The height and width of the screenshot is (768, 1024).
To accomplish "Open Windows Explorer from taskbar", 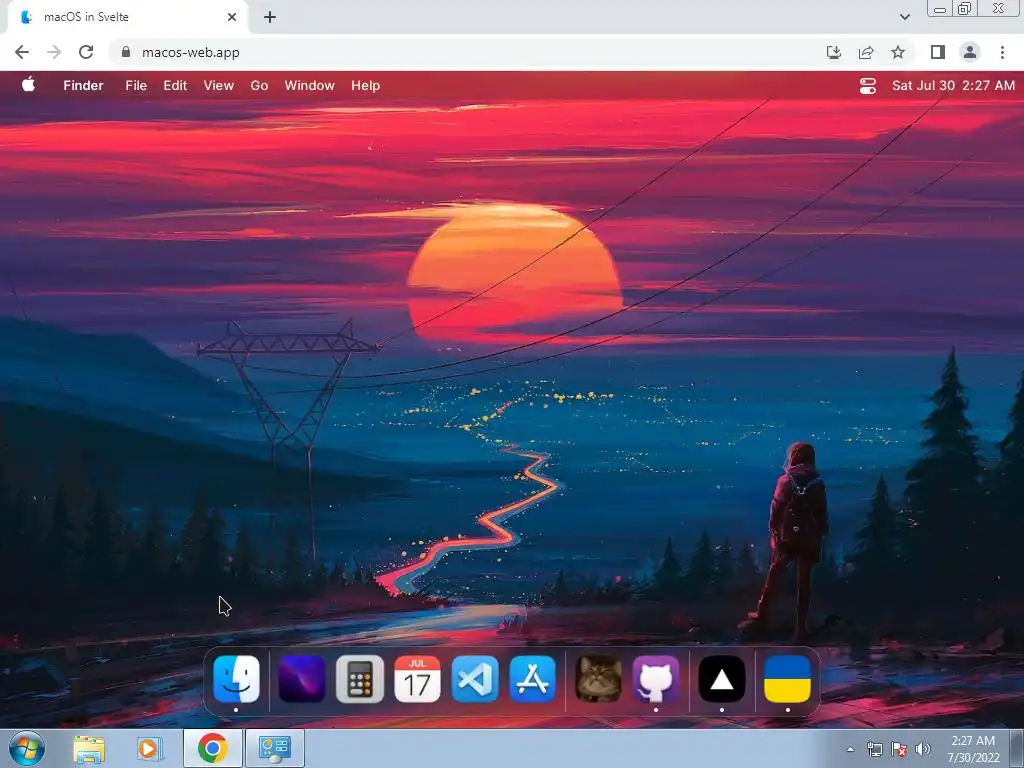I will 89,748.
